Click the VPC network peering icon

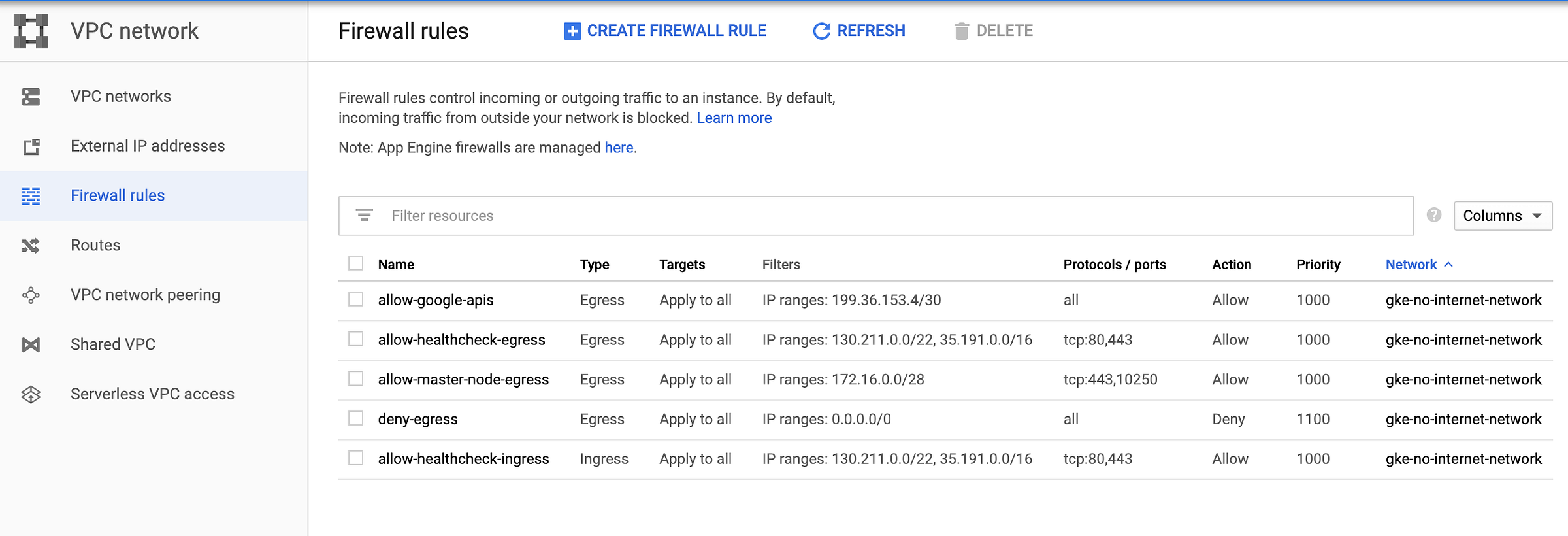tap(31, 295)
